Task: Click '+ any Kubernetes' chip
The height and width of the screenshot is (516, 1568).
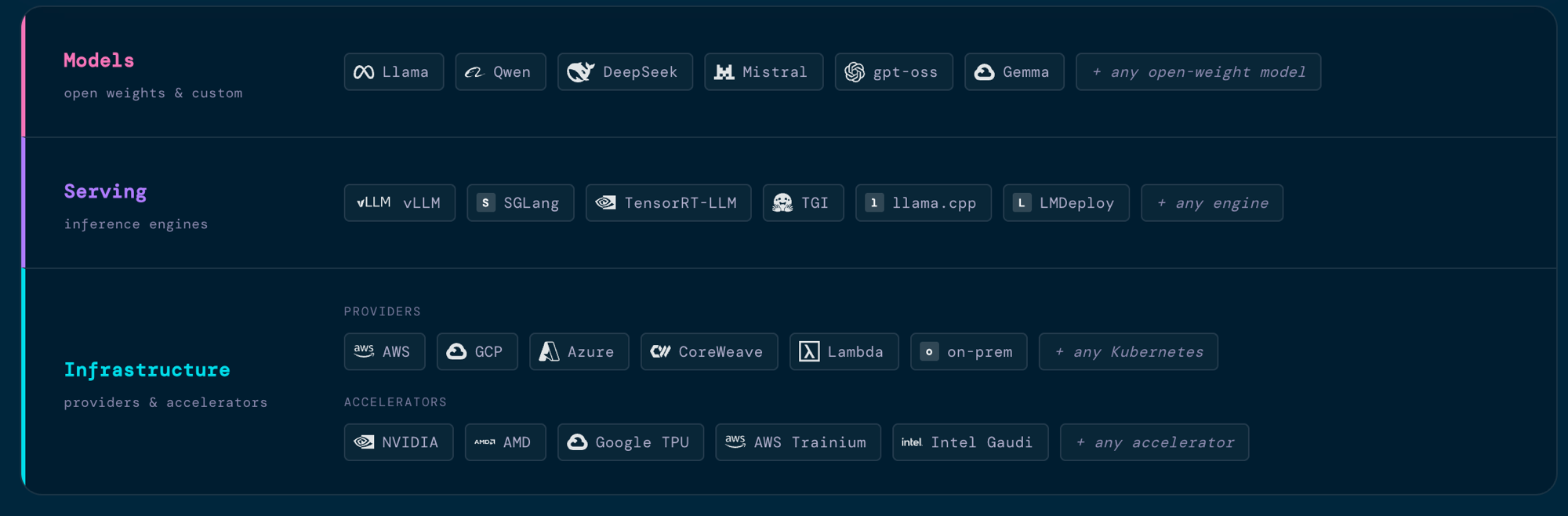Action: (1128, 351)
